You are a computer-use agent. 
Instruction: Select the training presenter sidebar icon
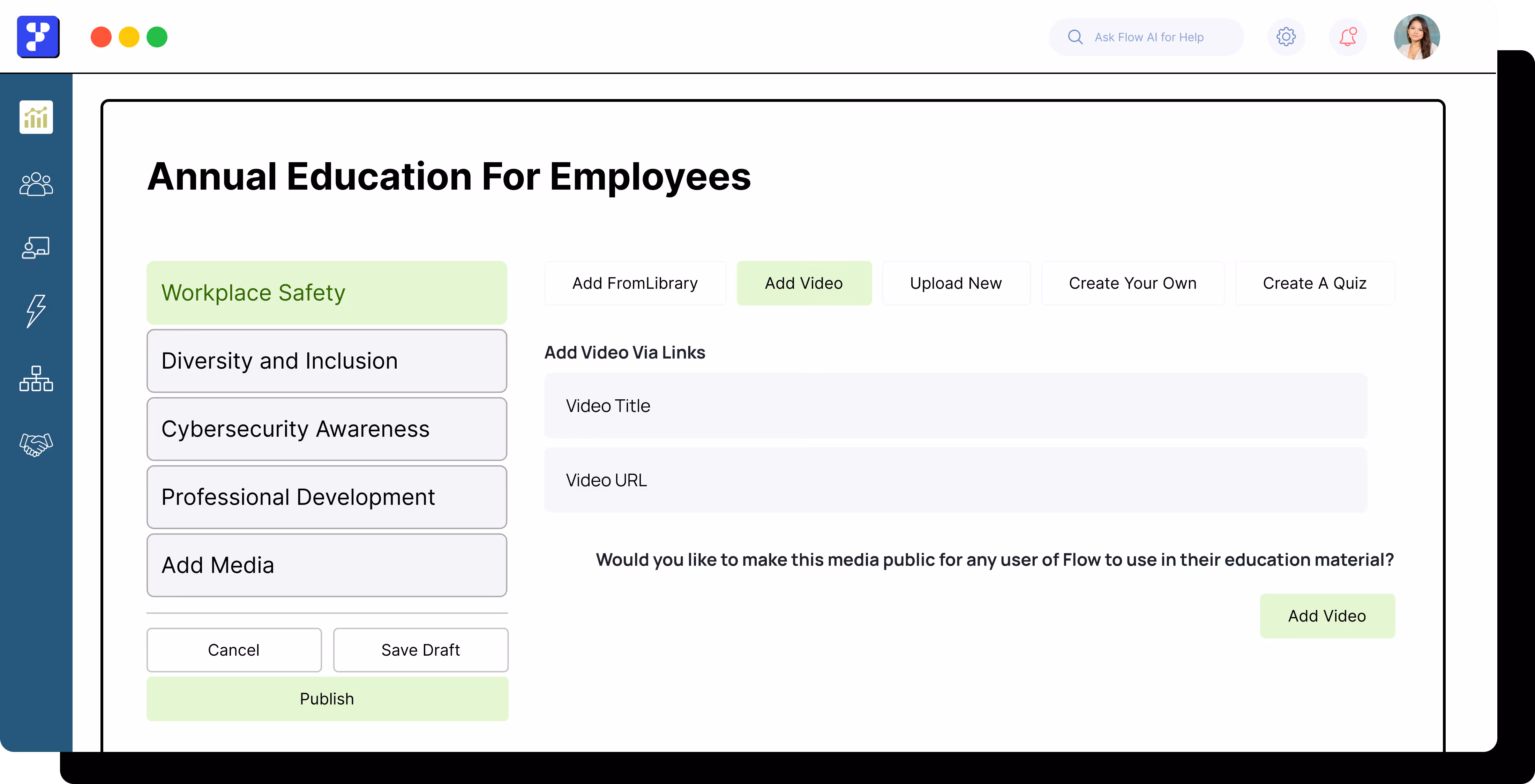tap(36, 247)
